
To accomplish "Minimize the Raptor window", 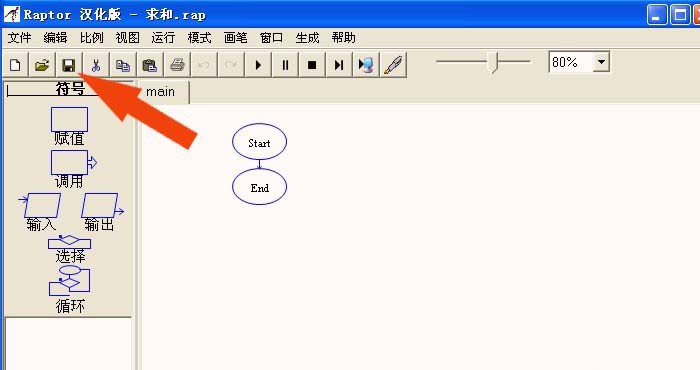I will (657, 15).
